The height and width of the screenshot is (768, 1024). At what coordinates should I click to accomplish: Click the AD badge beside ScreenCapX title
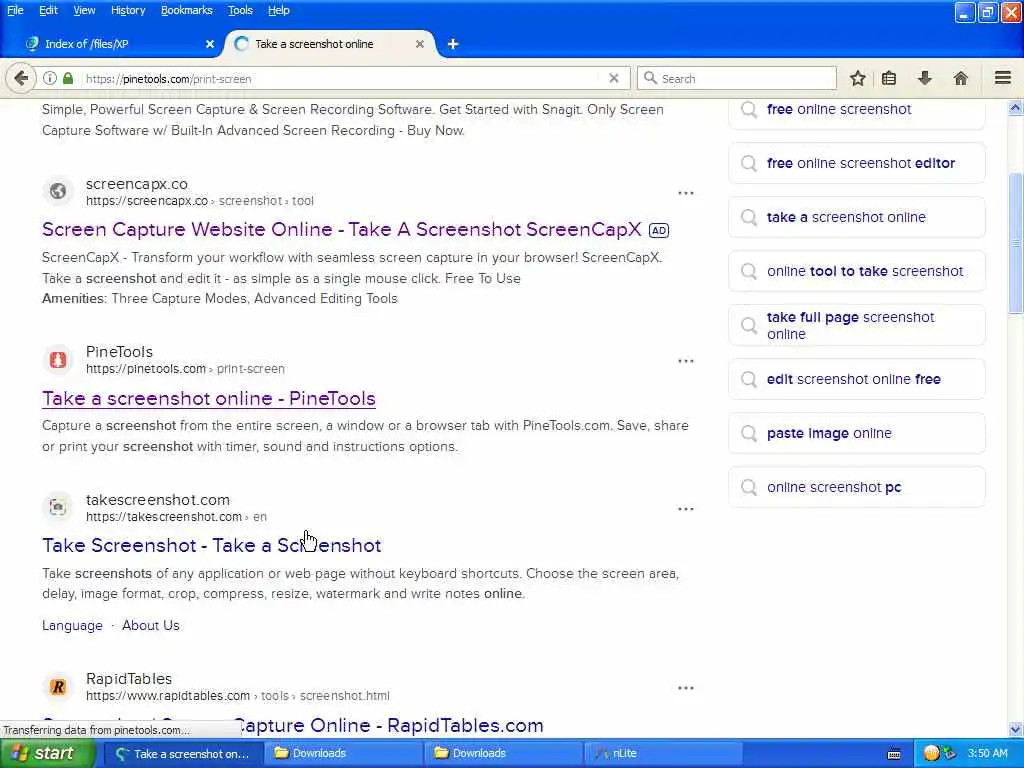[x=658, y=230]
